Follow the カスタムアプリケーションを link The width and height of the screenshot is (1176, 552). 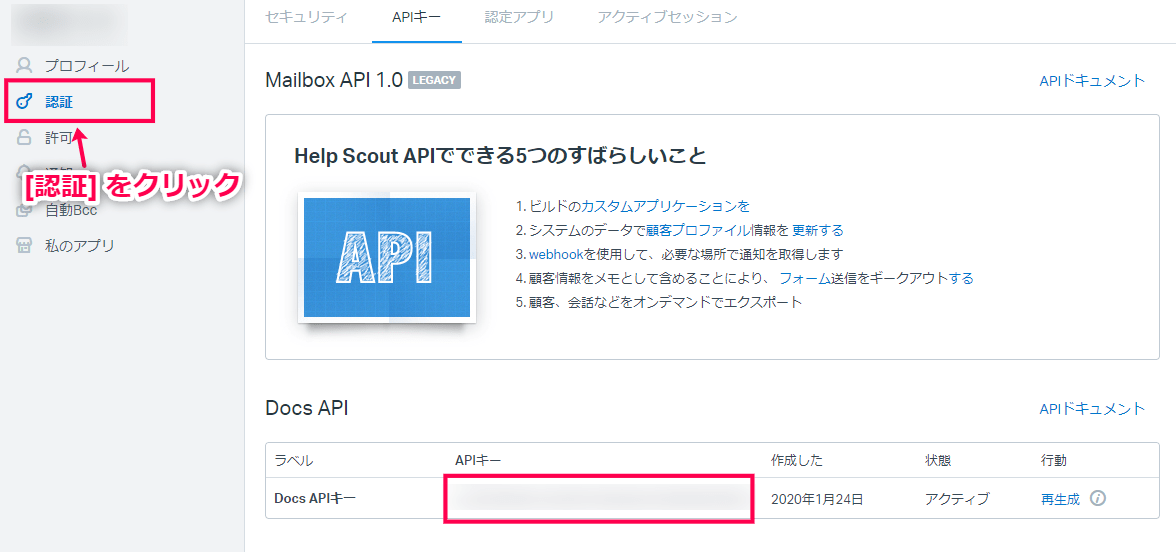pyautogui.click(x=665, y=206)
